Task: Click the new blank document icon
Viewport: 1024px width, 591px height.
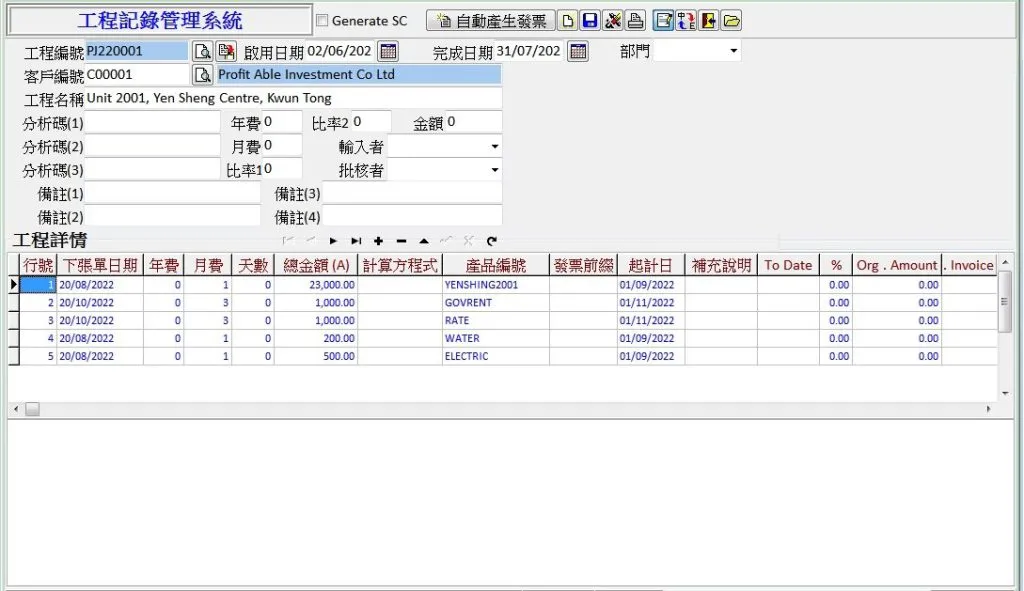Action: point(568,21)
